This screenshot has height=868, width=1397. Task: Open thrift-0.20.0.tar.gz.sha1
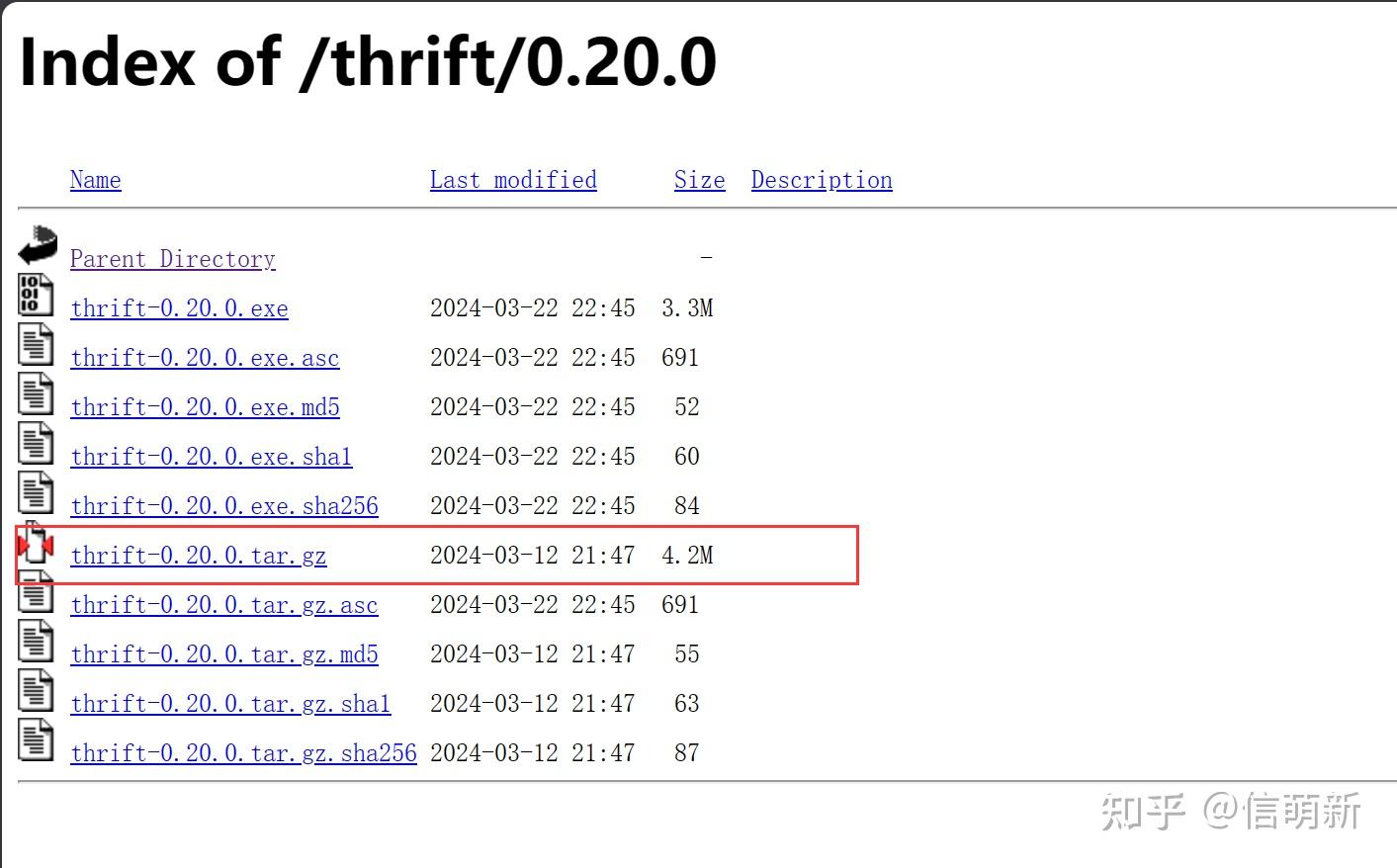(x=230, y=704)
